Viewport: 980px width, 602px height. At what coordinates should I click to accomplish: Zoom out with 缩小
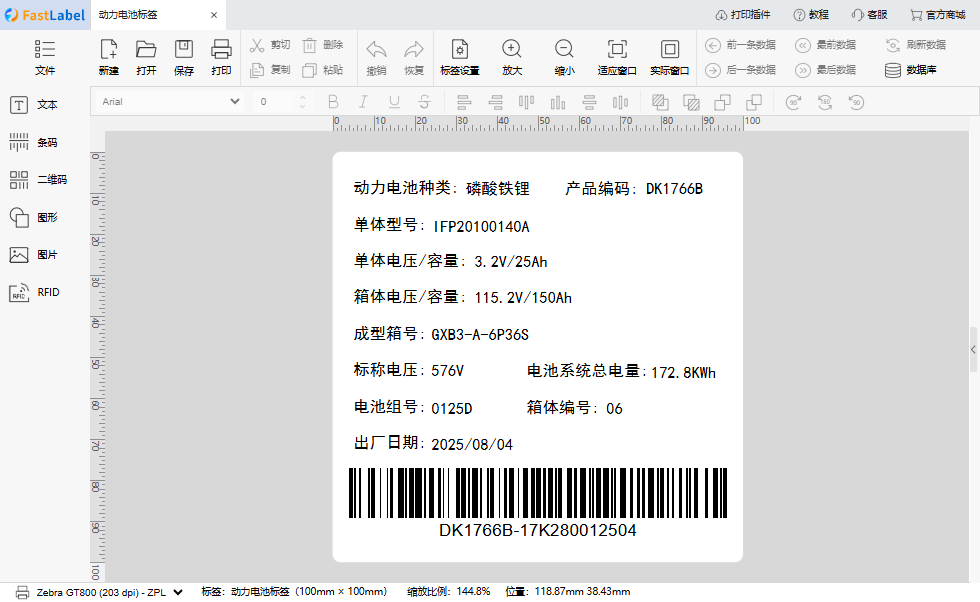coord(564,57)
